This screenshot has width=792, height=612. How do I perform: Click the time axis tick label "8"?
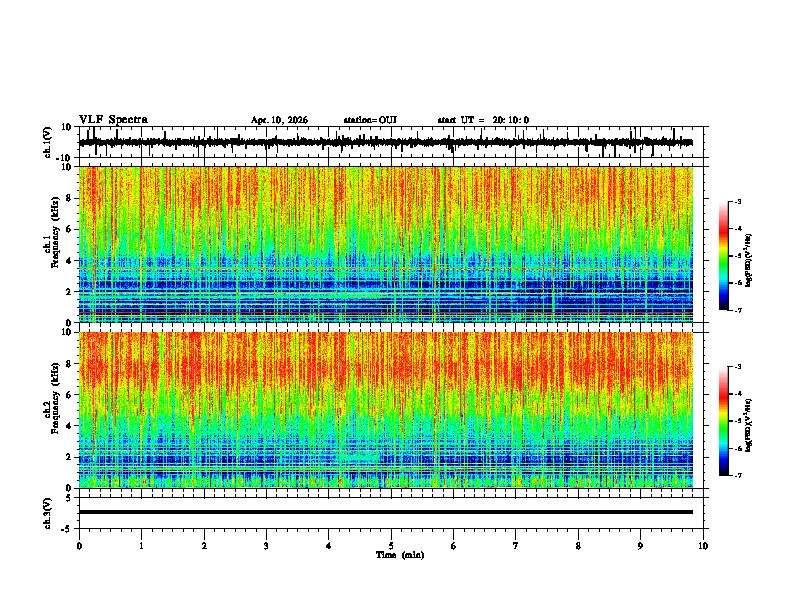(578, 546)
